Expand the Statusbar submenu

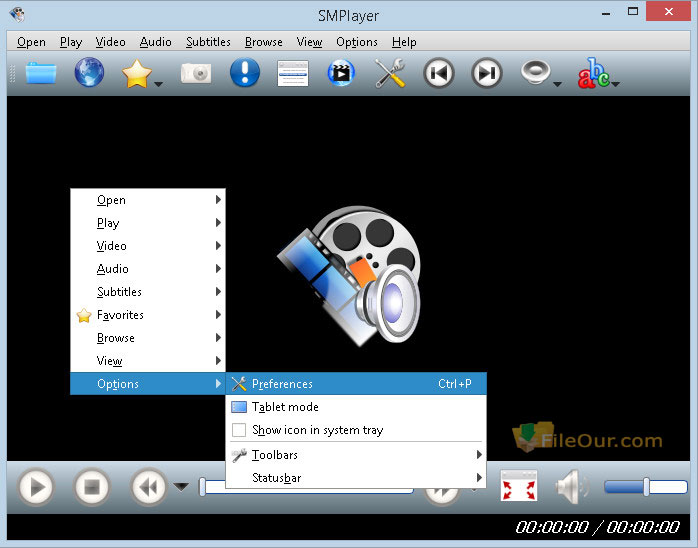tap(356, 478)
